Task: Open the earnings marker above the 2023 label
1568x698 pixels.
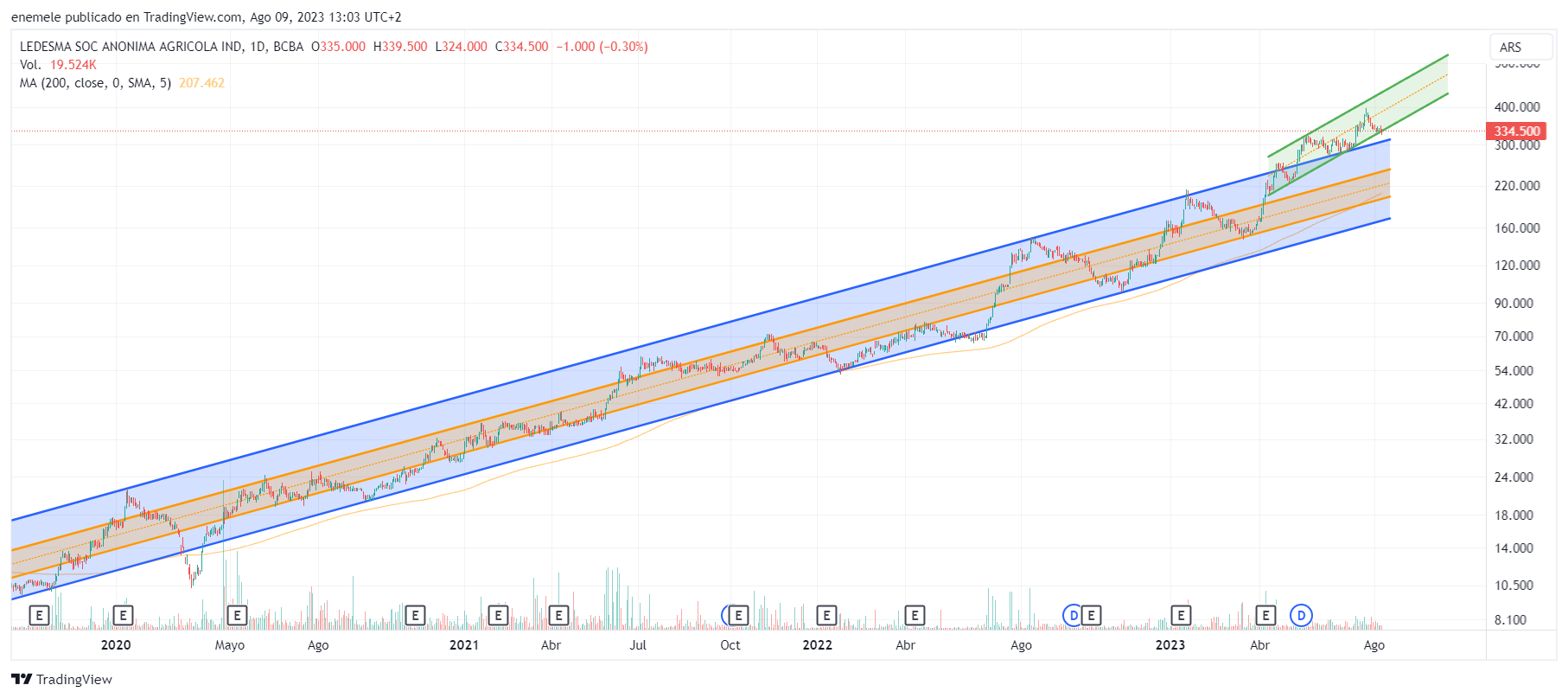Action: click(x=1181, y=615)
